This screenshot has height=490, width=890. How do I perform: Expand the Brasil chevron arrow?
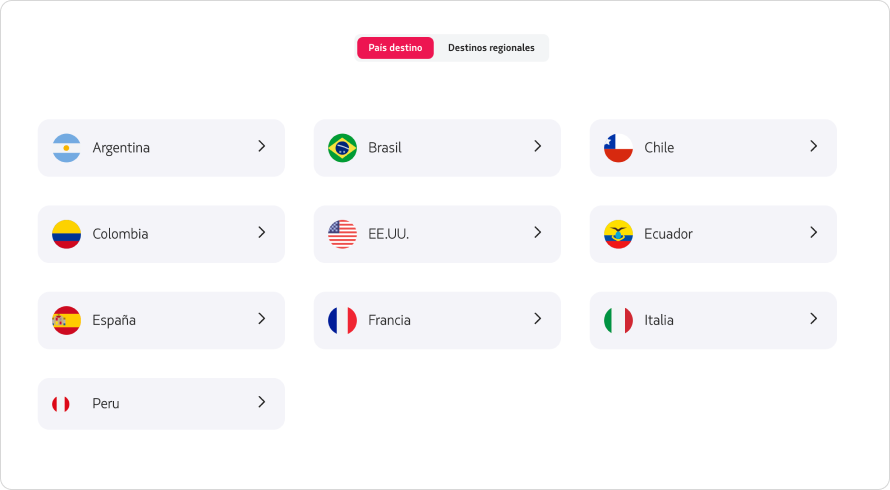pos(538,146)
